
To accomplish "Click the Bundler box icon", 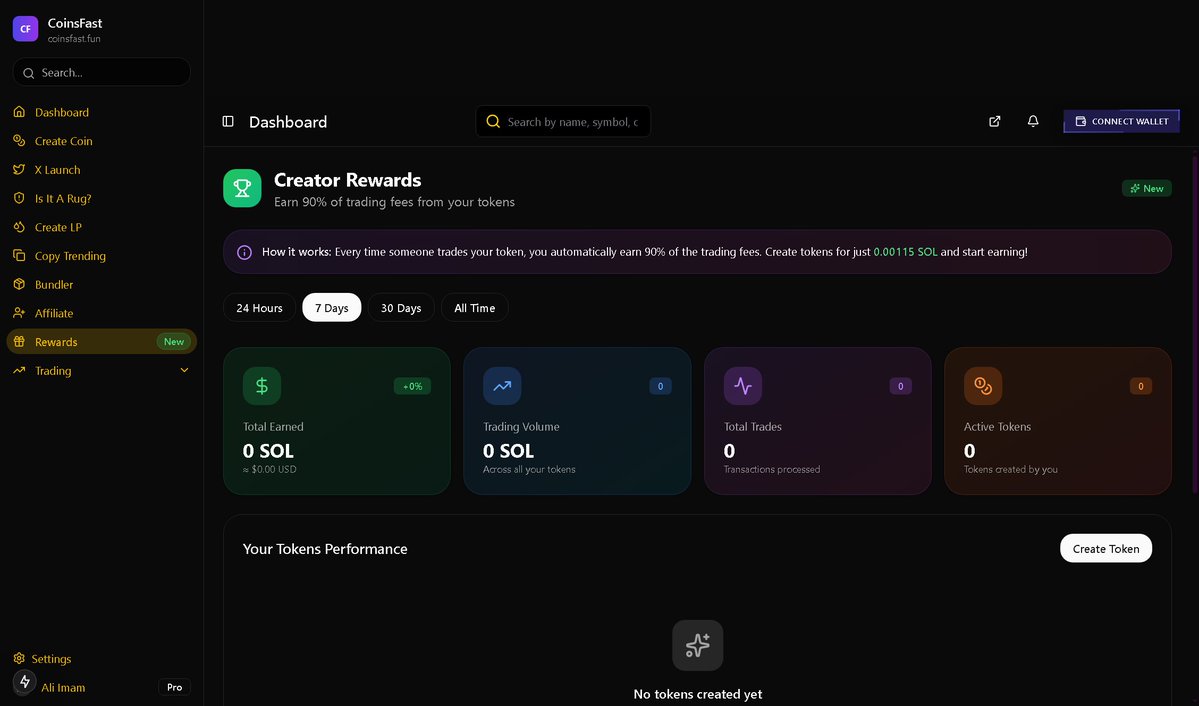I will (x=19, y=285).
